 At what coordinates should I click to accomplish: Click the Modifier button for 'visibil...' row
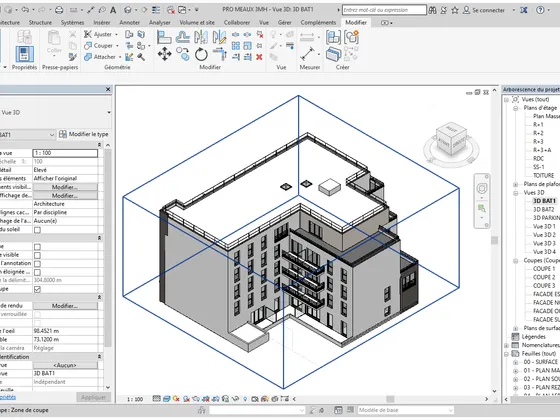click(65, 187)
